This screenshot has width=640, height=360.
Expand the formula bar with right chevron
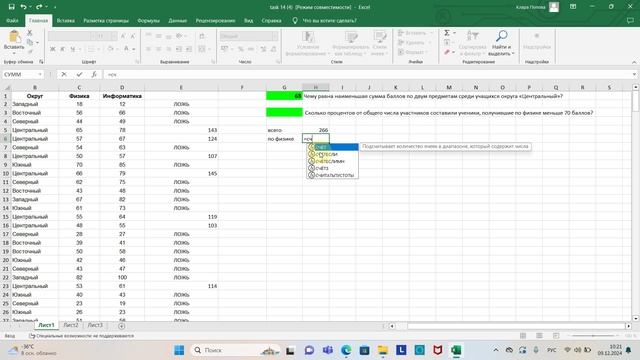tap(634, 74)
